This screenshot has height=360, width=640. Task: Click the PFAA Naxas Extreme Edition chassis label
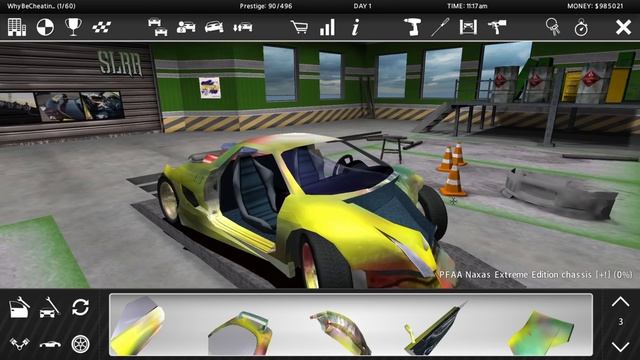coord(535,275)
